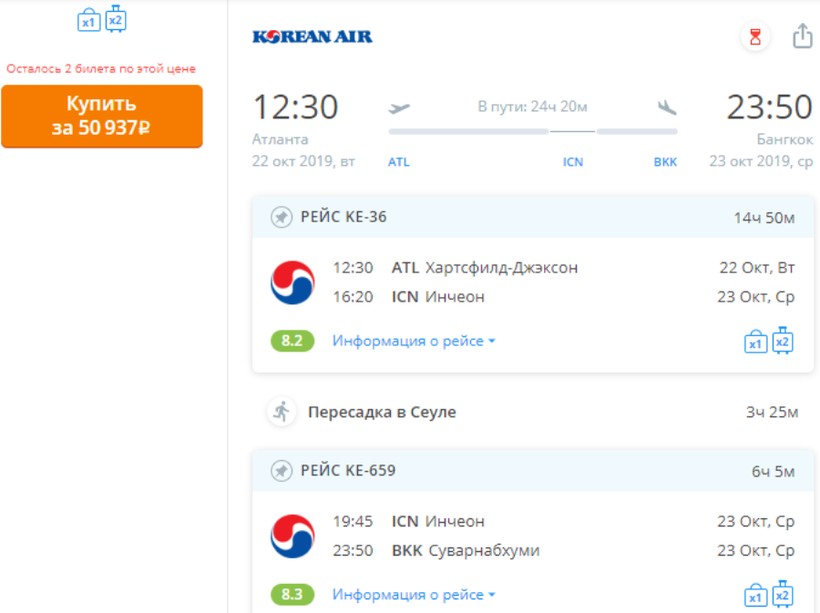Expand Информация о рейсе for flight KE-659
The image size is (820, 613).
point(414,595)
